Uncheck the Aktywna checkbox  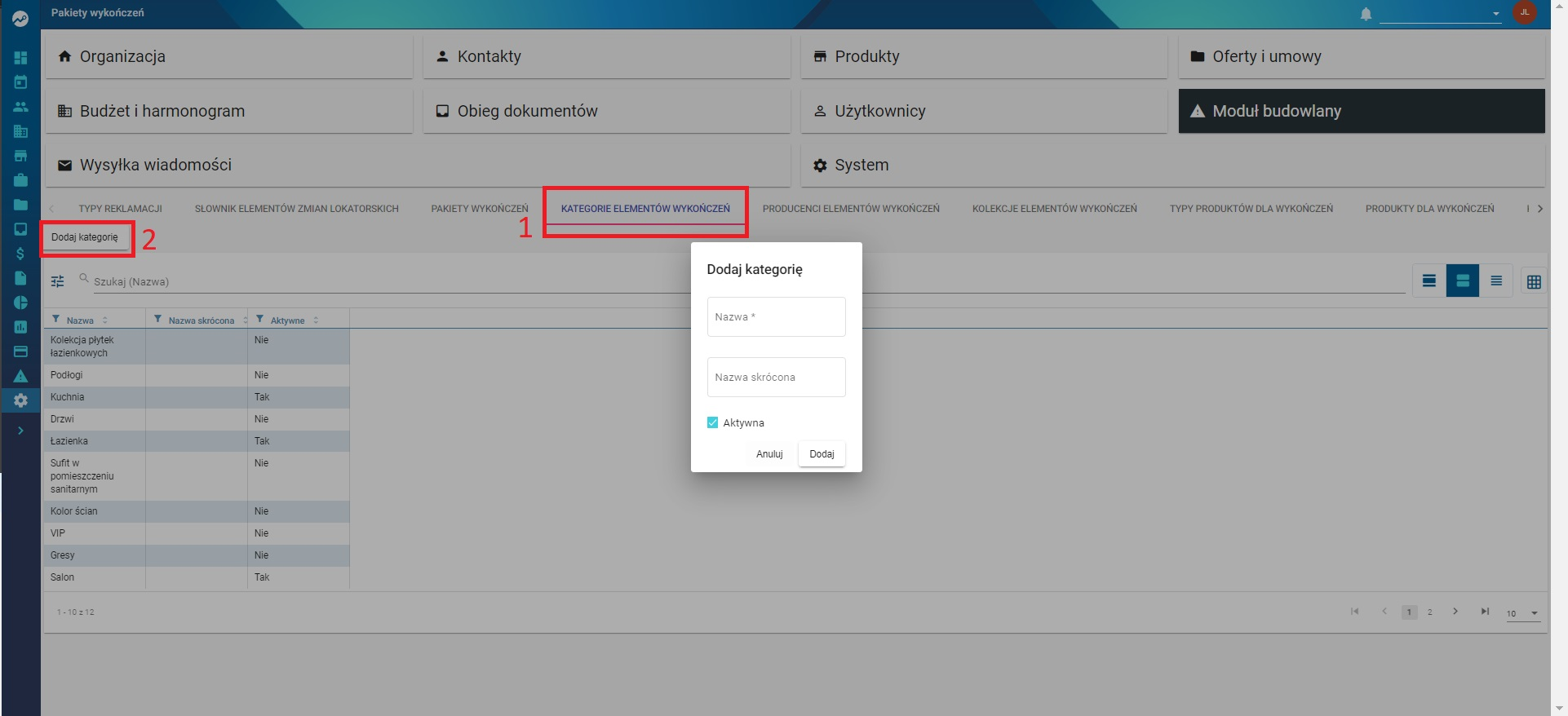point(712,422)
